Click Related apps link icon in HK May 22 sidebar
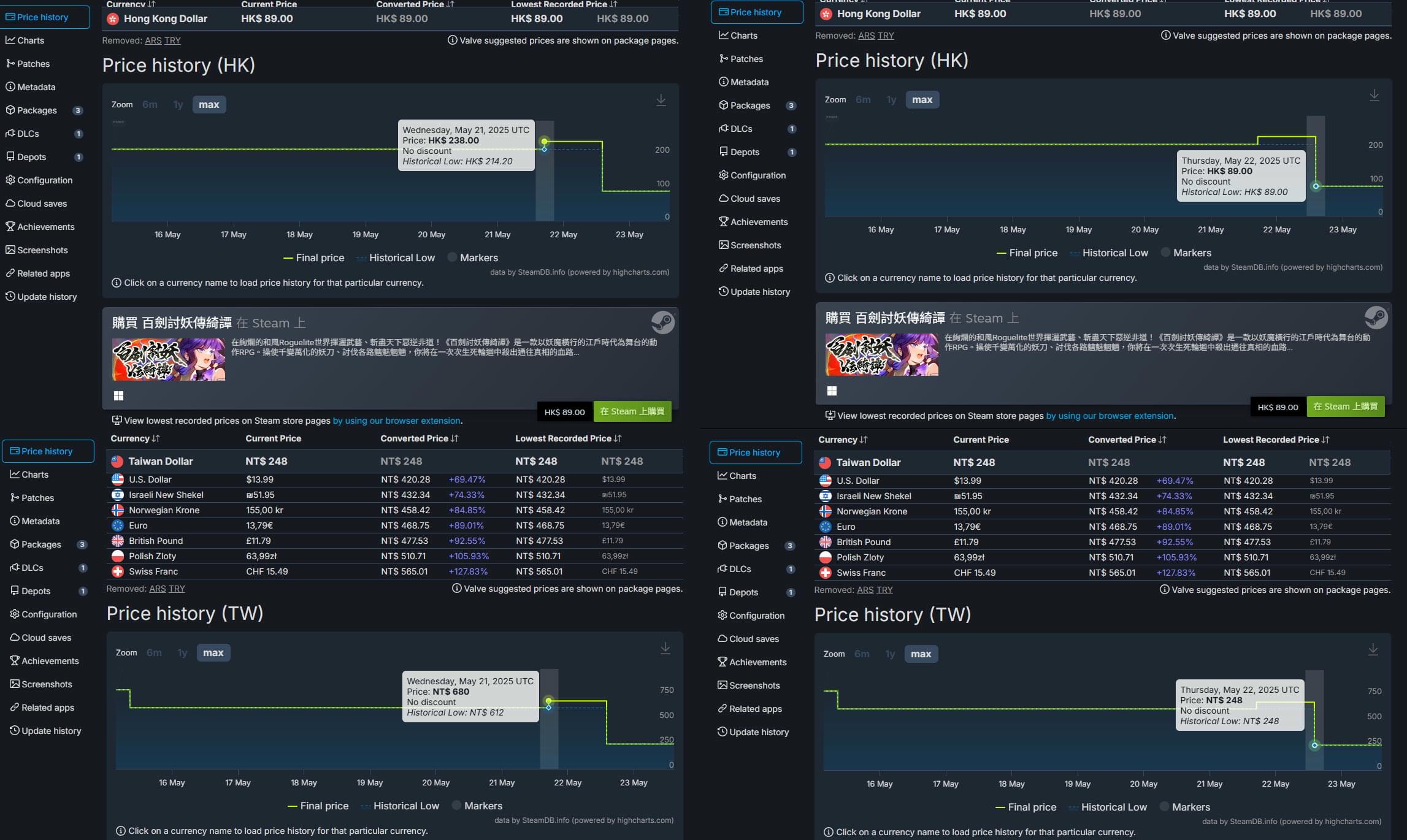1407x840 pixels. click(724, 268)
